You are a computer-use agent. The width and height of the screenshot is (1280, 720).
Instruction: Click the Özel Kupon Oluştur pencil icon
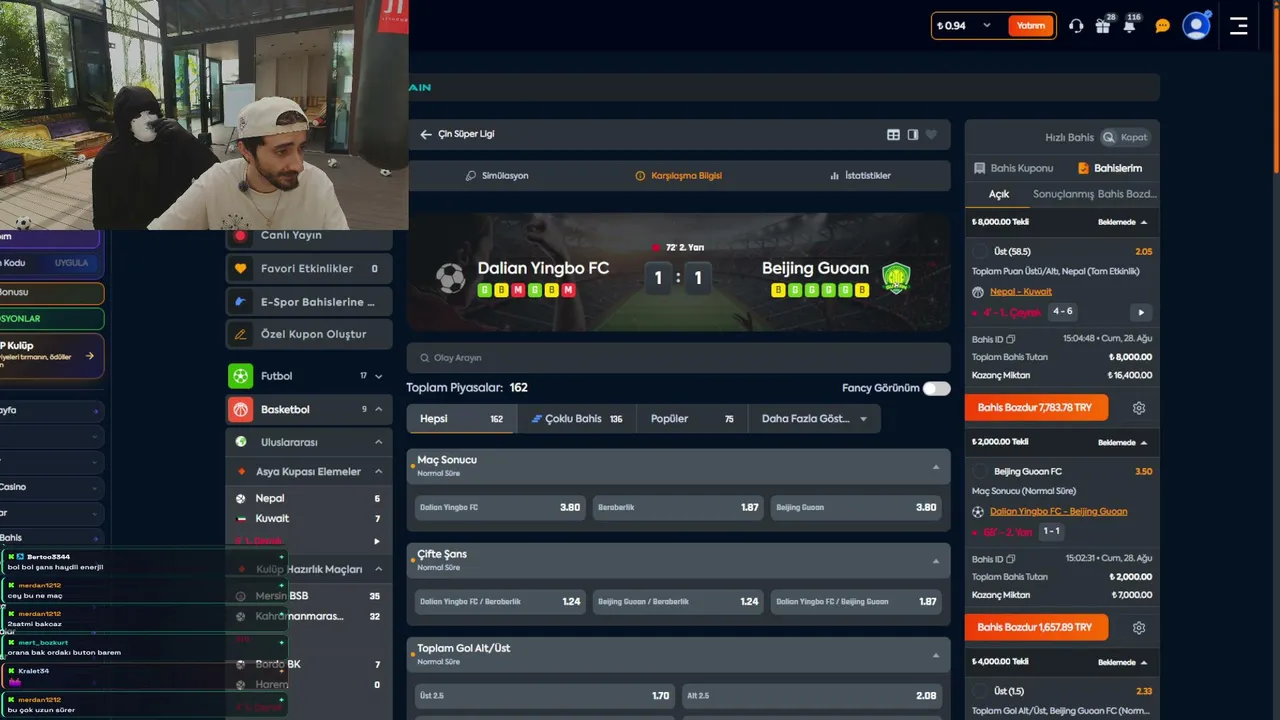pyautogui.click(x=240, y=334)
